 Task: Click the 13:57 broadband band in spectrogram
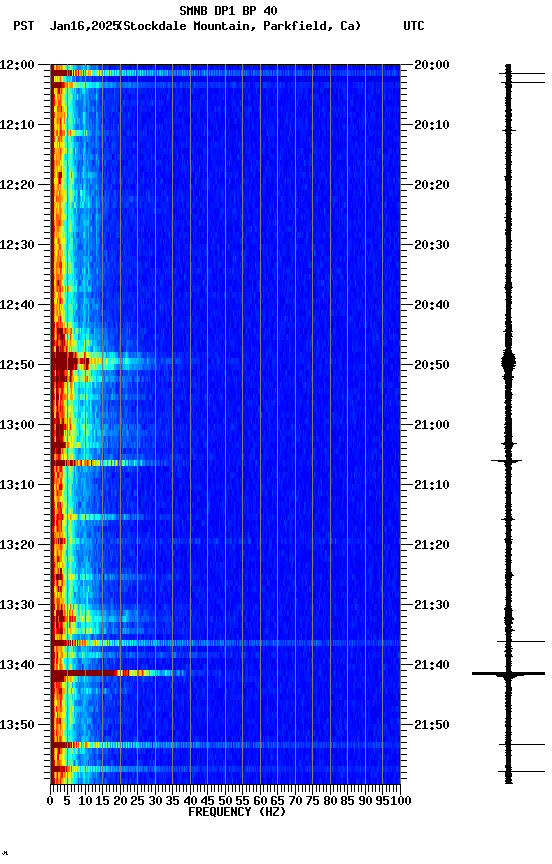(225, 769)
